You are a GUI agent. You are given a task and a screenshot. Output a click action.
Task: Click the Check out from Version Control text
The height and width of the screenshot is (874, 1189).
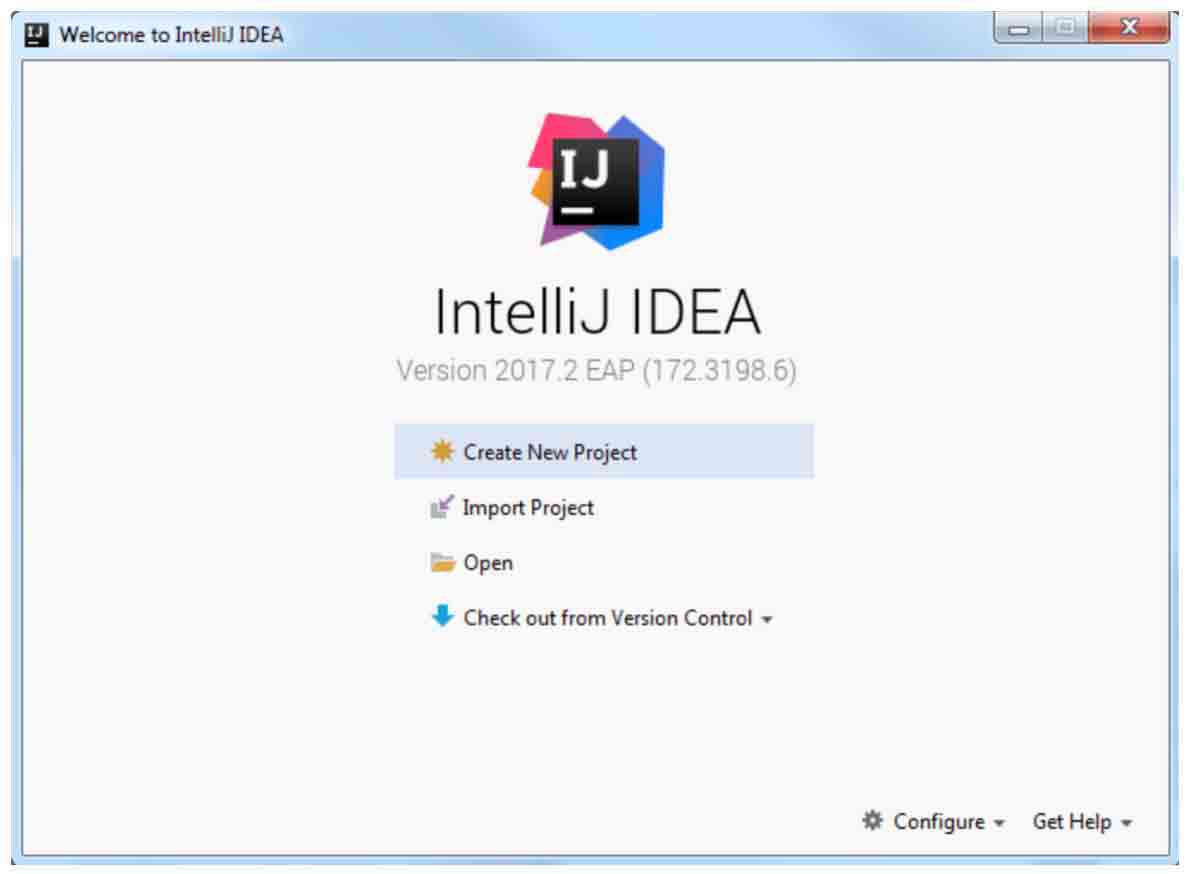607,619
